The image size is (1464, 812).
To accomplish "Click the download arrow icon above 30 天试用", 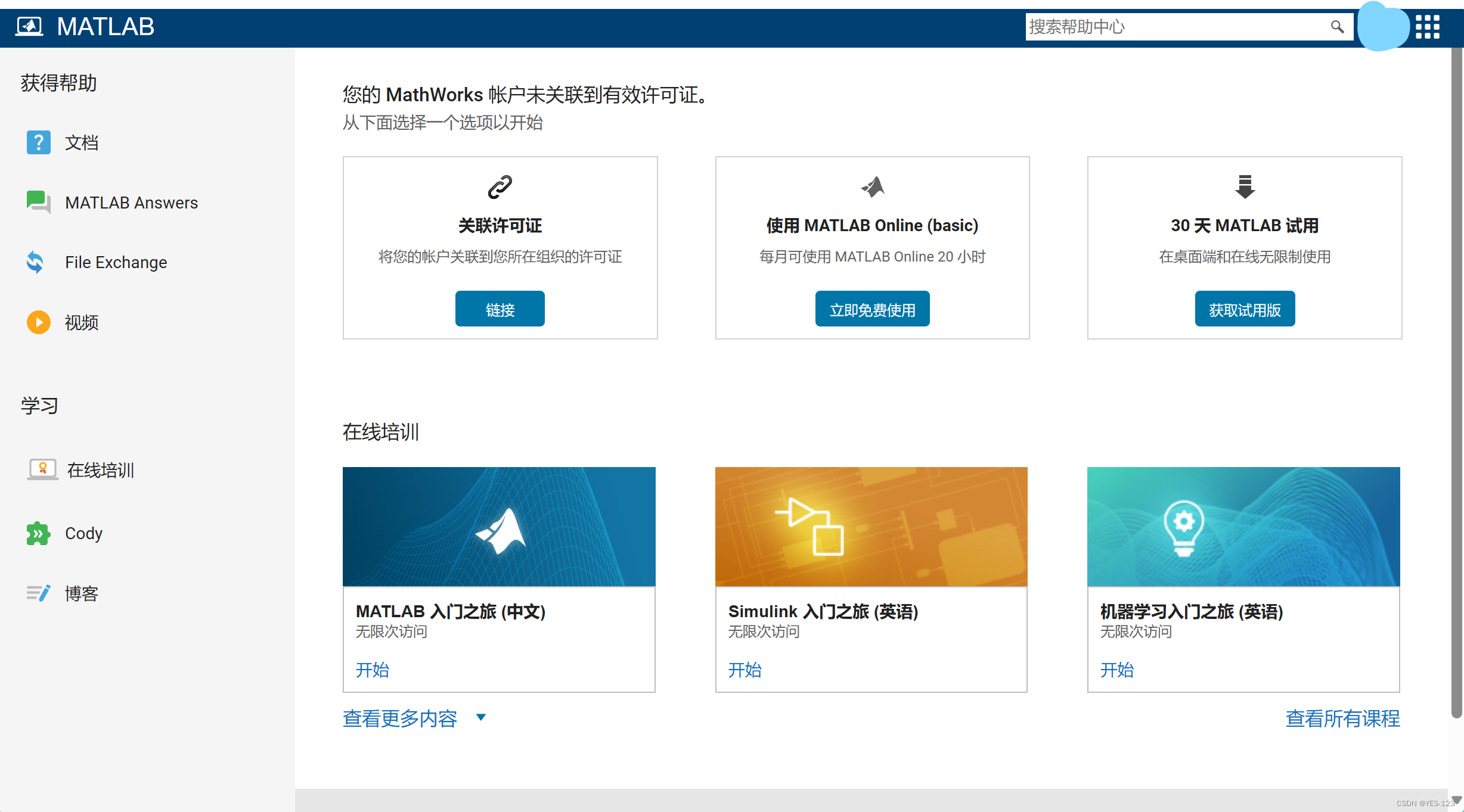I will click(x=1245, y=187).
